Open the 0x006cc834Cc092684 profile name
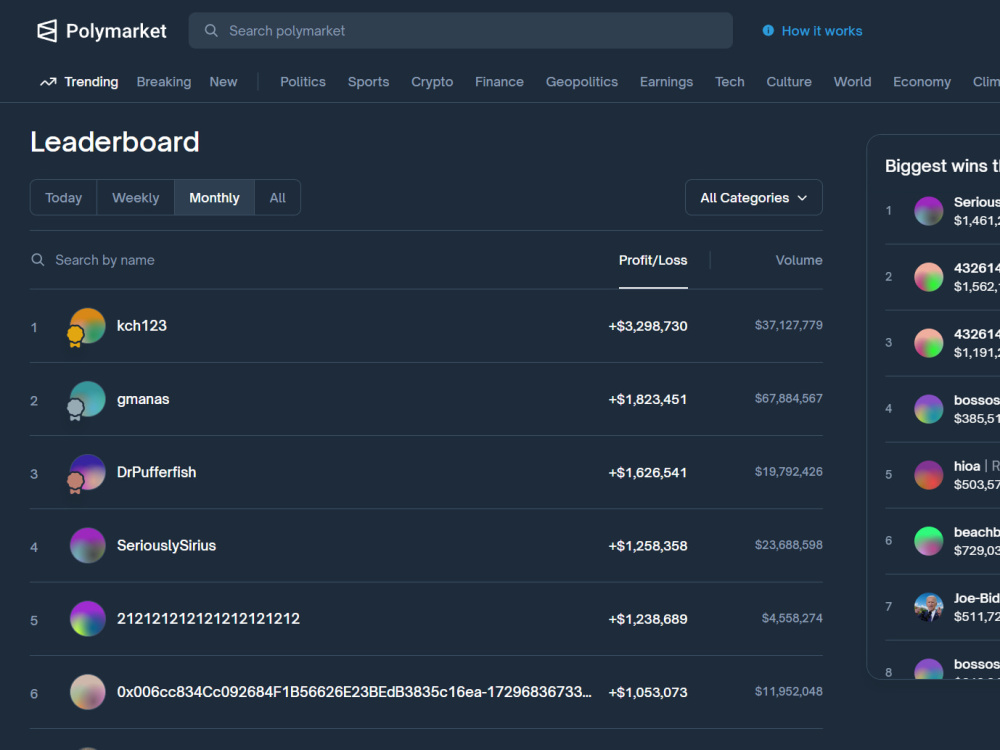 (x=354, y=692)
